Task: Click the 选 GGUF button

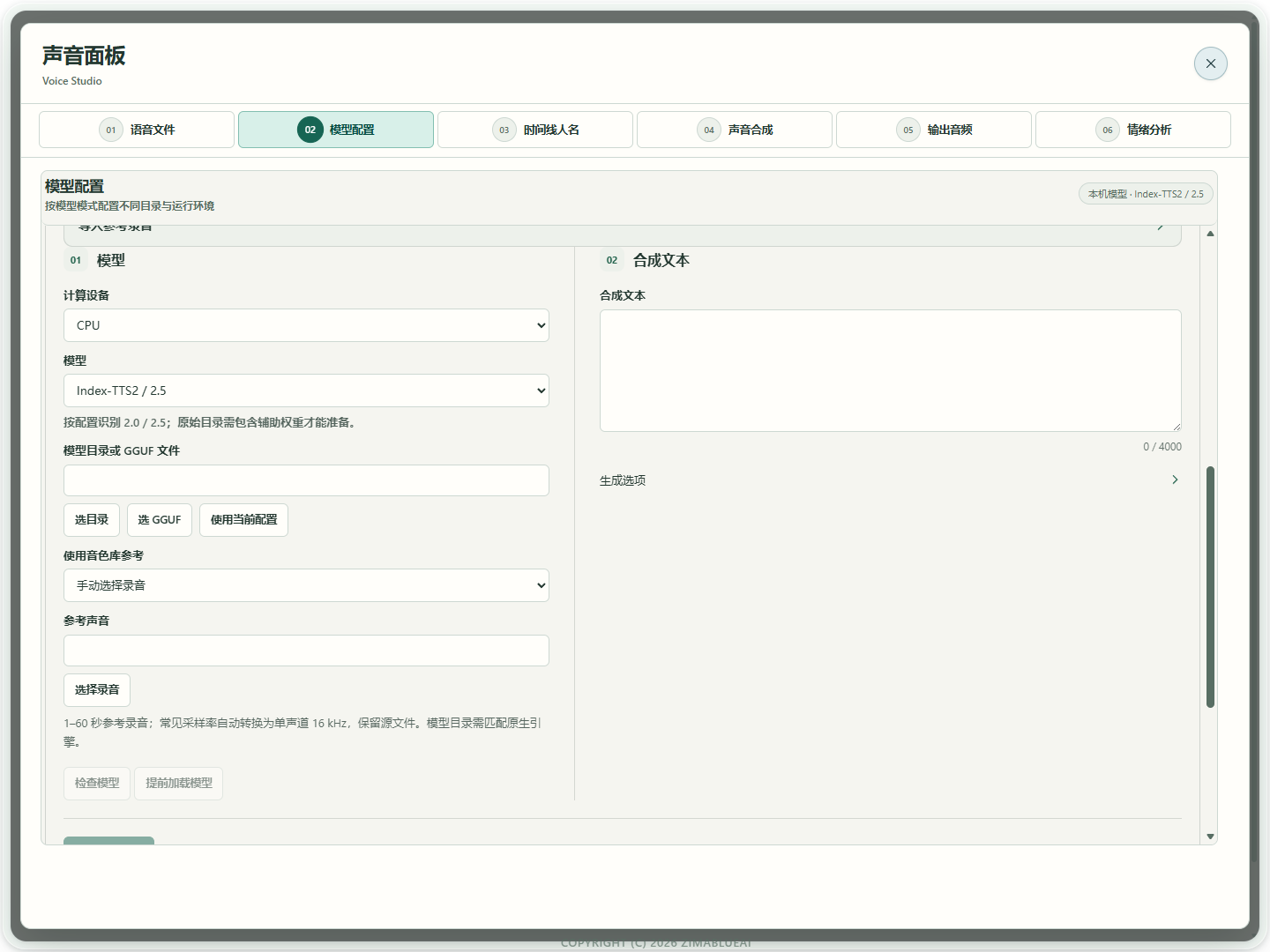Action: click(160, 520)
